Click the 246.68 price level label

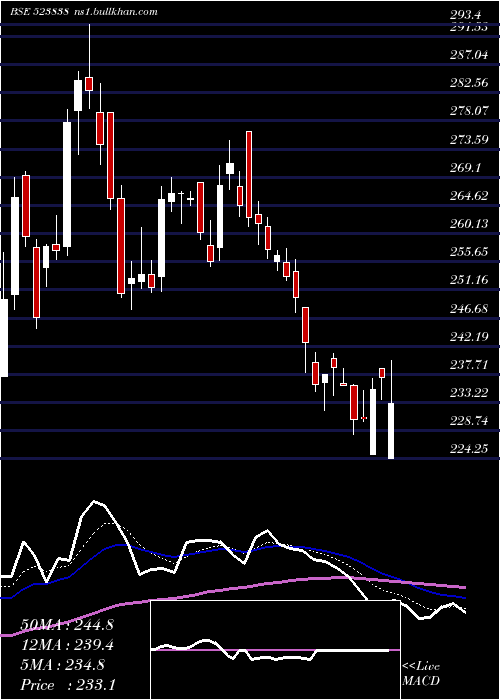[x=469, y=308]
